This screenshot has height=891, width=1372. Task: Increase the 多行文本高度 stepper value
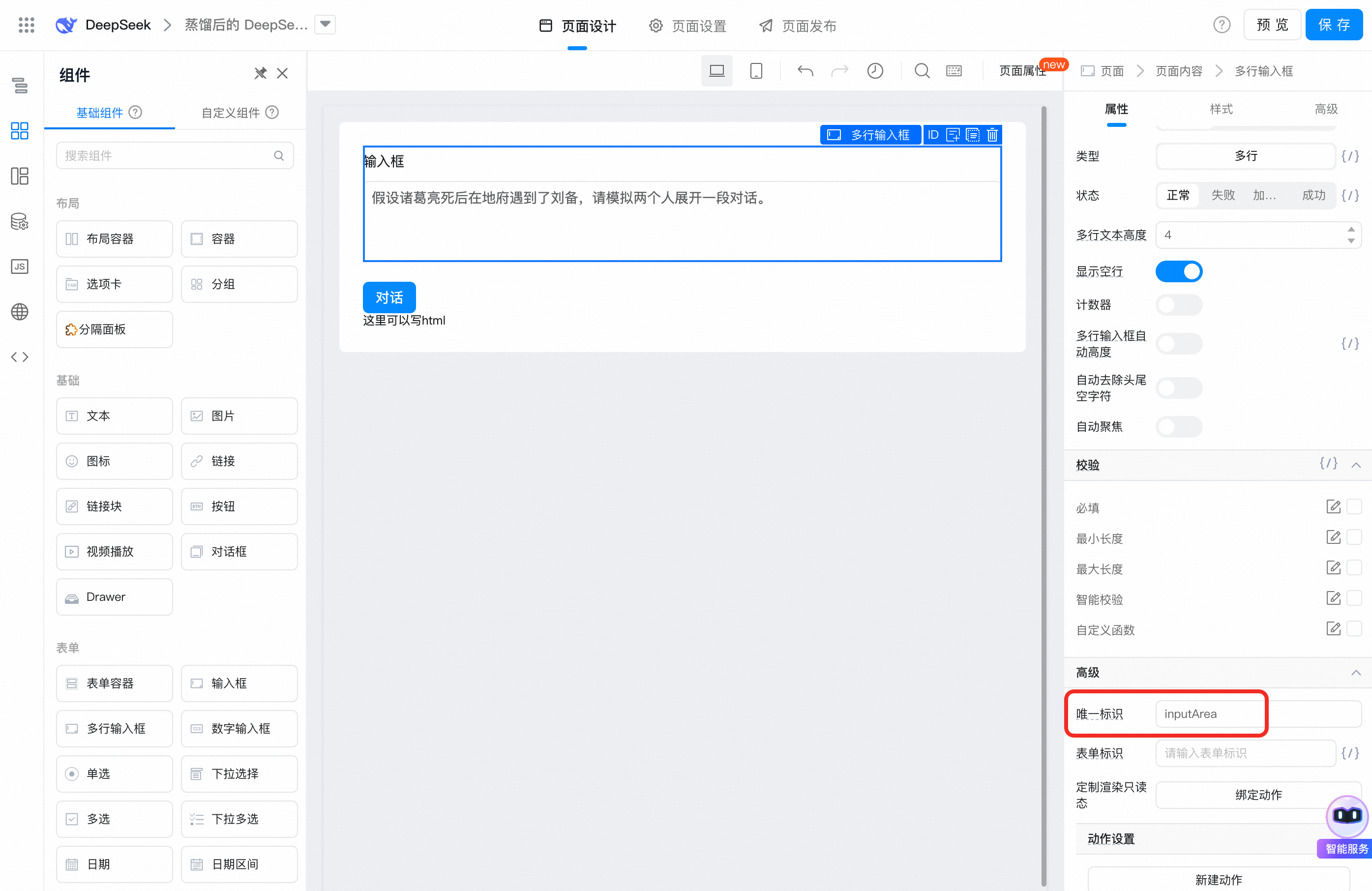1351,229
